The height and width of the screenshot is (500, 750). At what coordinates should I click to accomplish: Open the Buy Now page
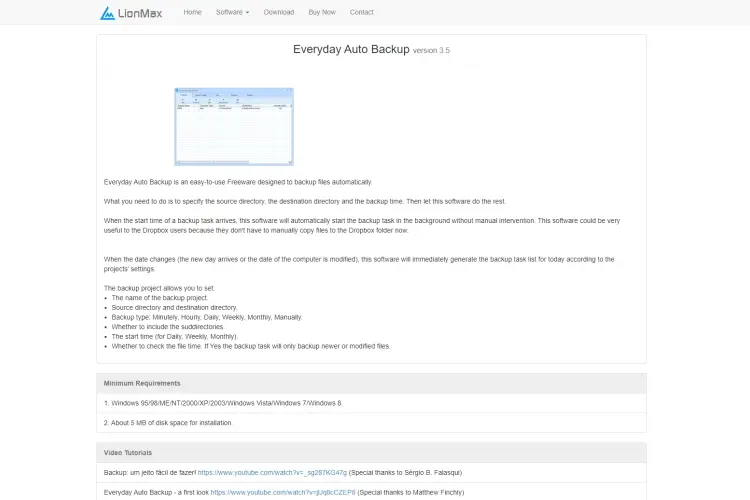322,12
